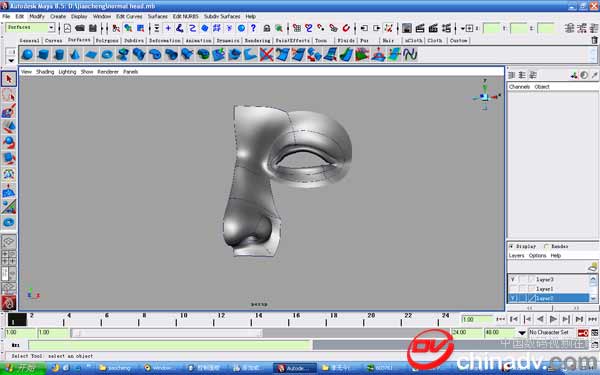Click the time range slider bar
Screen dimensions: 600x375
[167, 333]
